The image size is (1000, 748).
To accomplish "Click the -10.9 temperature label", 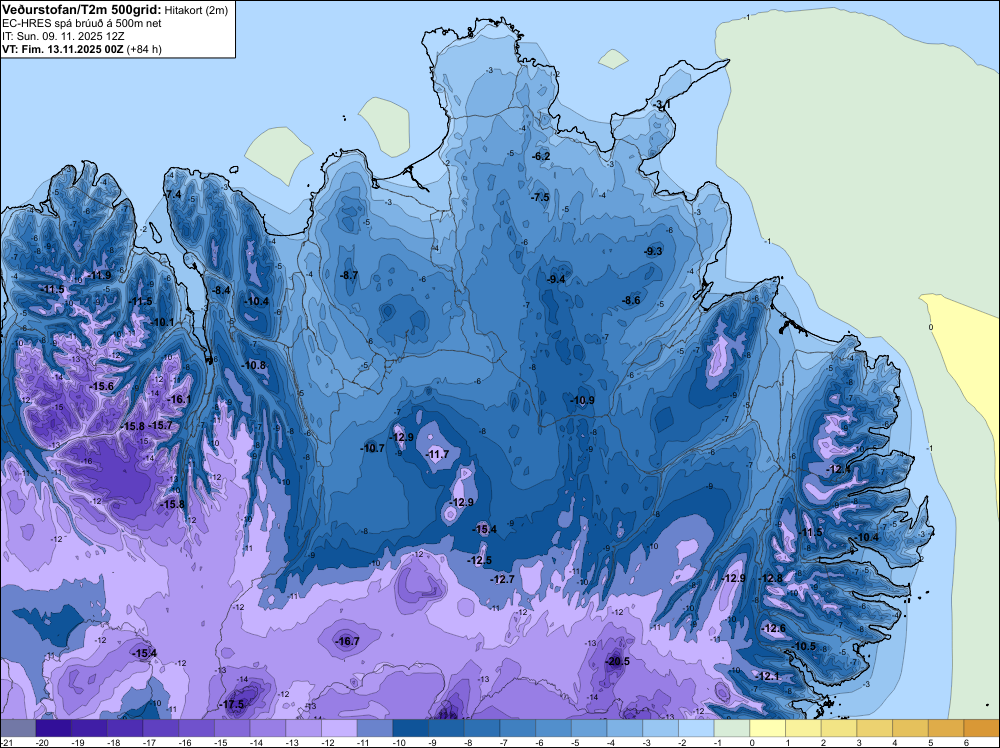I will point(582,400).
